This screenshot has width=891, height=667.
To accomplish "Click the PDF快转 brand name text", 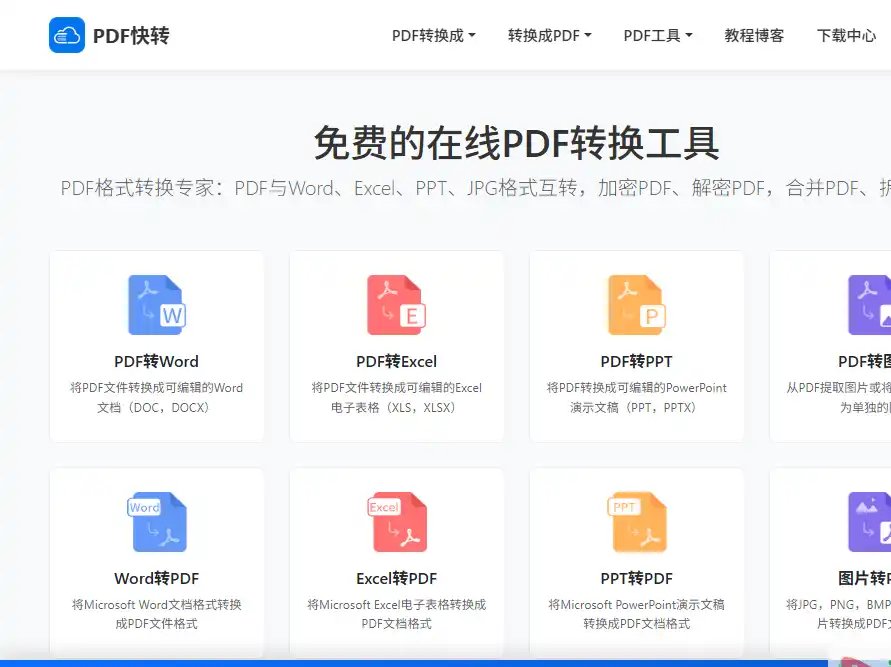I will 131,35.
